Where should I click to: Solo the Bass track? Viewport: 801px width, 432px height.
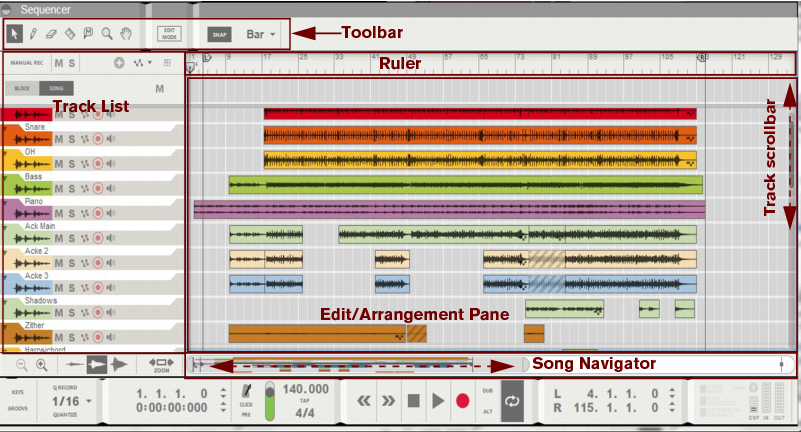coord(71,187)
